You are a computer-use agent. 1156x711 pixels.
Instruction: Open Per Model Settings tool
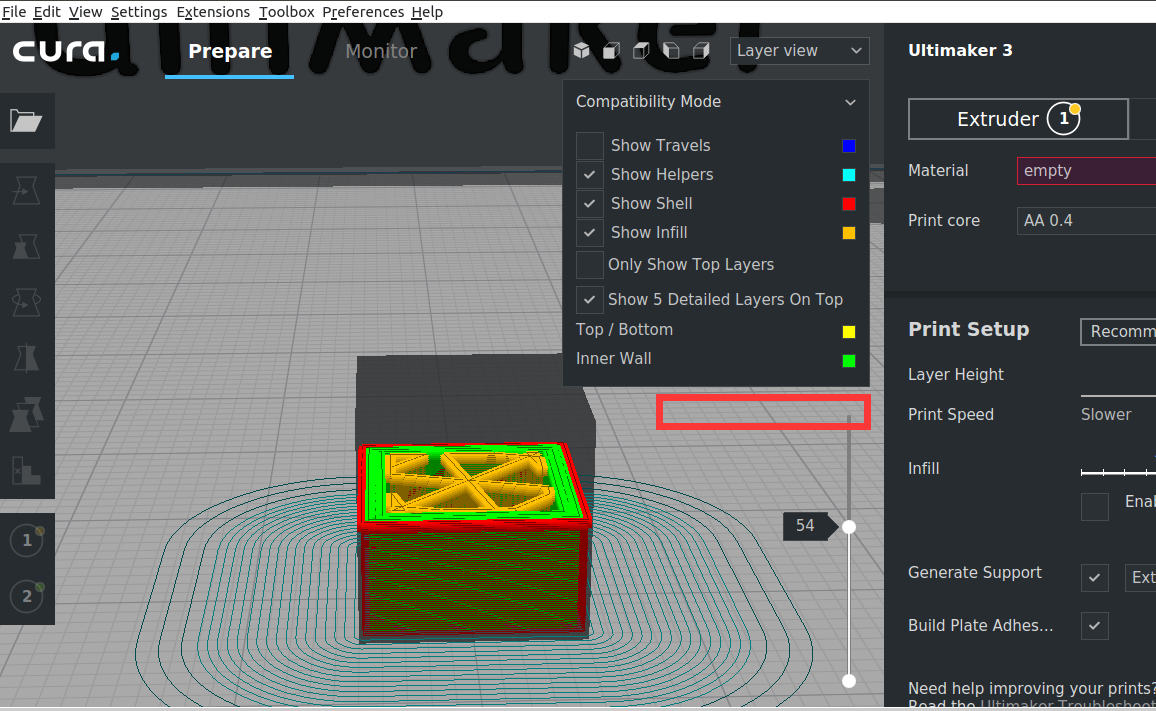27,414
